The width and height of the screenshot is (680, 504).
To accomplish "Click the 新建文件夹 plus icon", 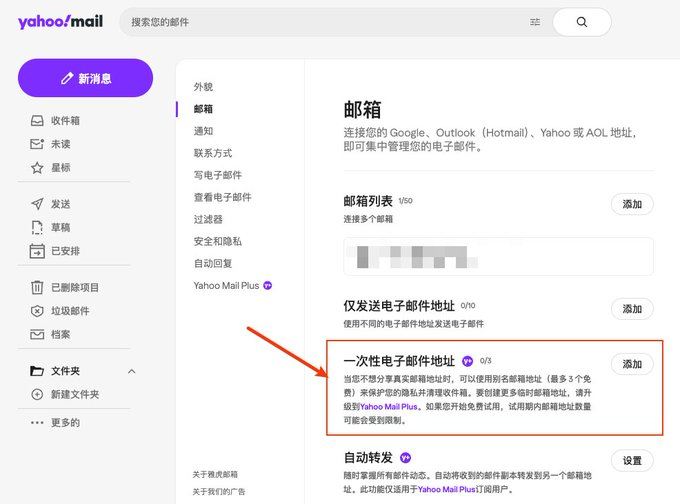I will [37, 394].
